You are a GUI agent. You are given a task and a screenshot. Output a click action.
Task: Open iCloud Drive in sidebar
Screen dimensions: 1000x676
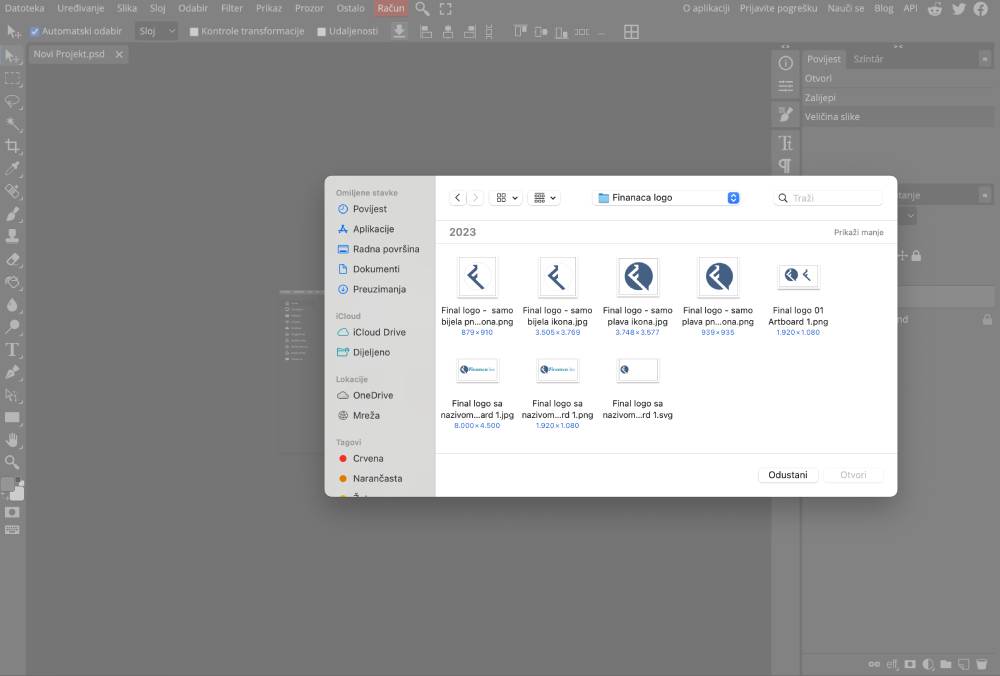pos(371,332)
